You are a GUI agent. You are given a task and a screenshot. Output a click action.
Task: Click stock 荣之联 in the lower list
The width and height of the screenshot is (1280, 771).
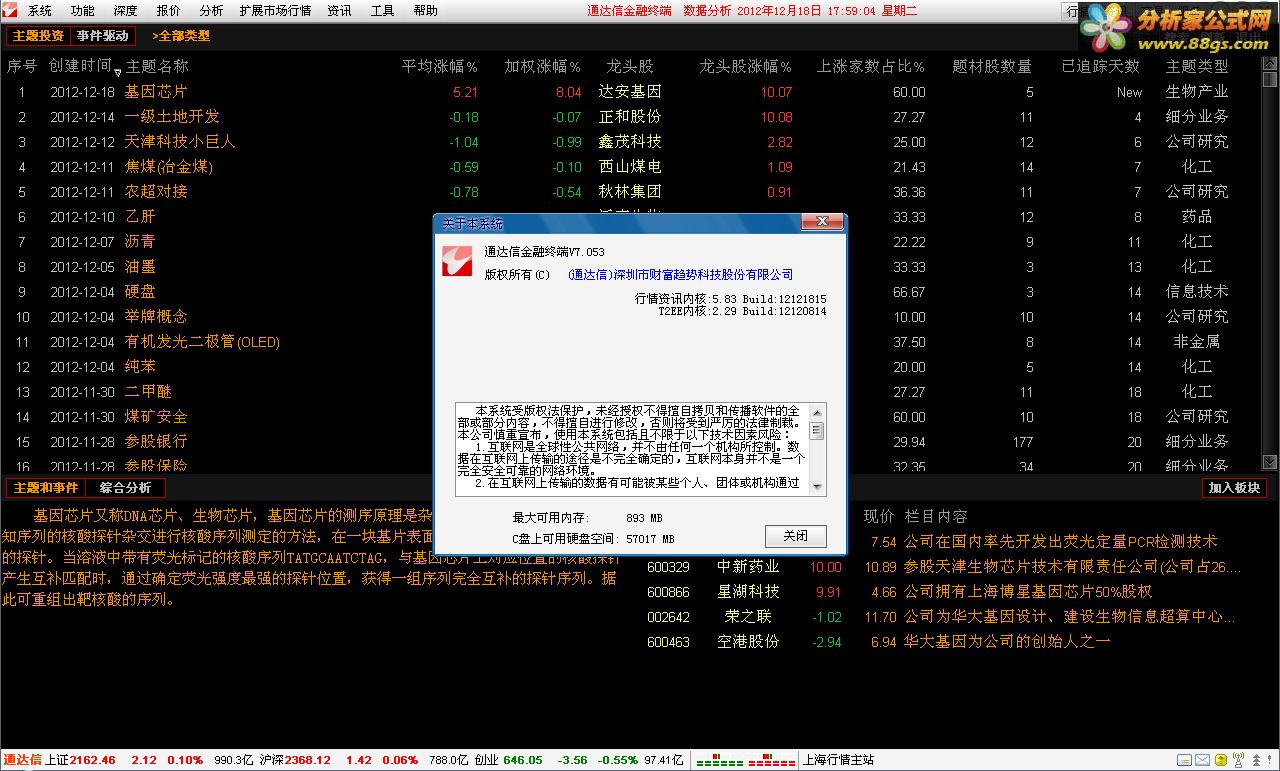coord(748,617)
